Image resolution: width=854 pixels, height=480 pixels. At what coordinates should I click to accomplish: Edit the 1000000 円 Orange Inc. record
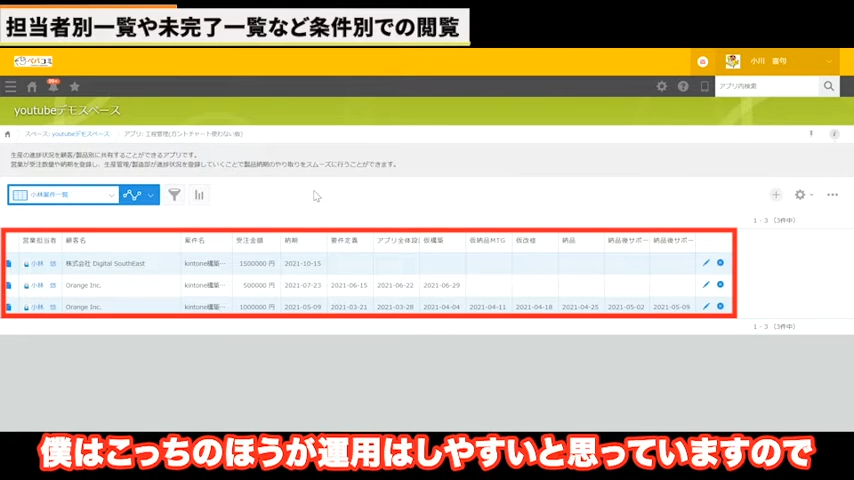coord(706,307)
